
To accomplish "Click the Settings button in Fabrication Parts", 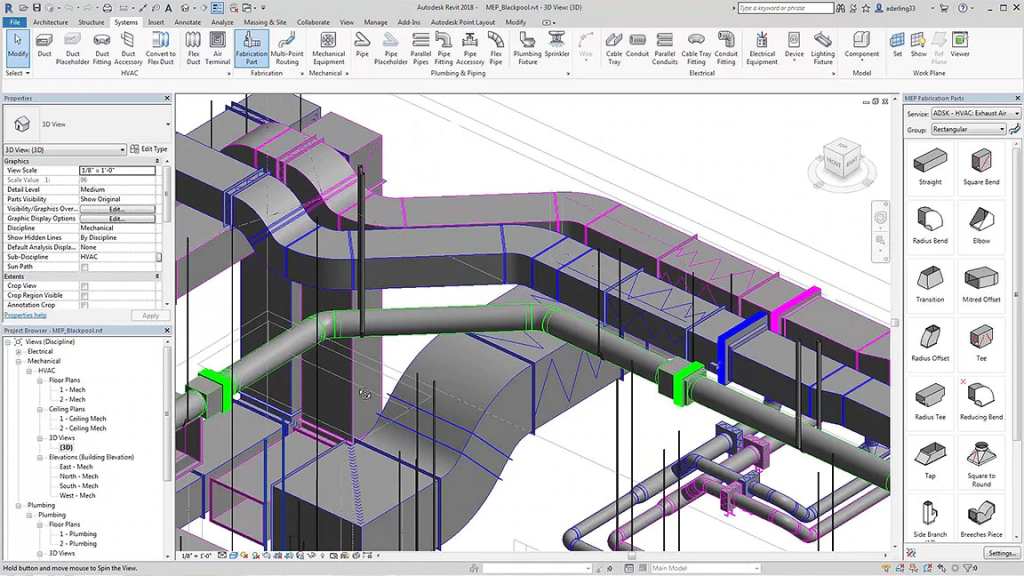I will click(x=1000, y=553).
